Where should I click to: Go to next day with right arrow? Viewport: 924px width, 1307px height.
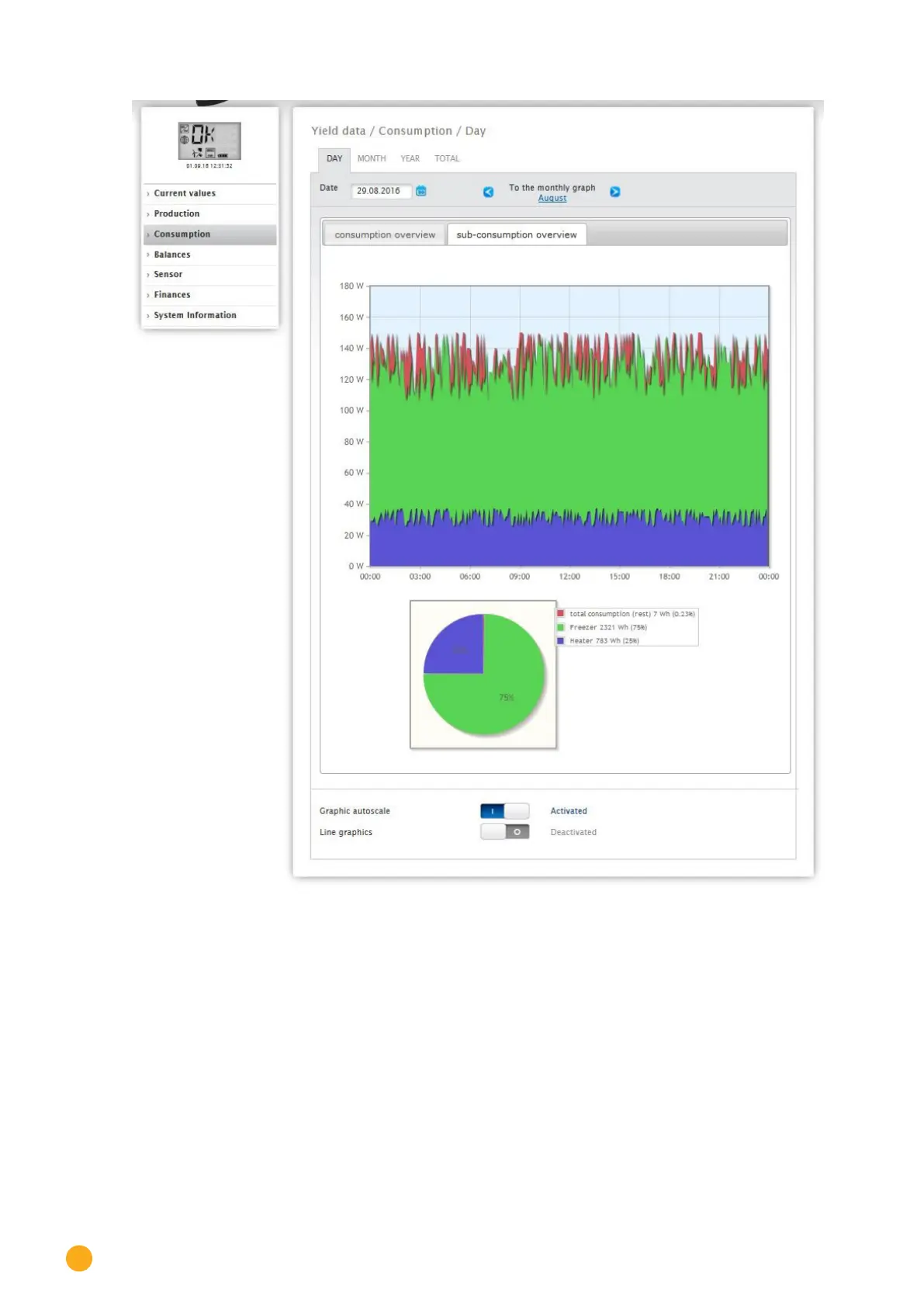[x=614, y=192]
